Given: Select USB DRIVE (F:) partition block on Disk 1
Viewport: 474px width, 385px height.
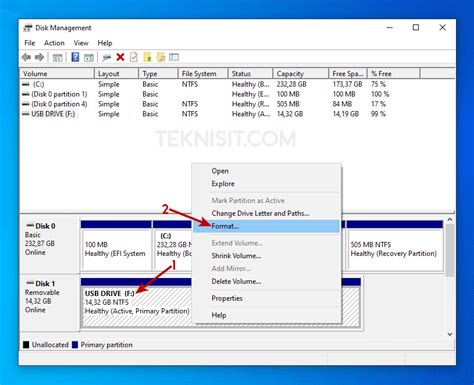Looking at the screenshot, I should coord(137,302).
